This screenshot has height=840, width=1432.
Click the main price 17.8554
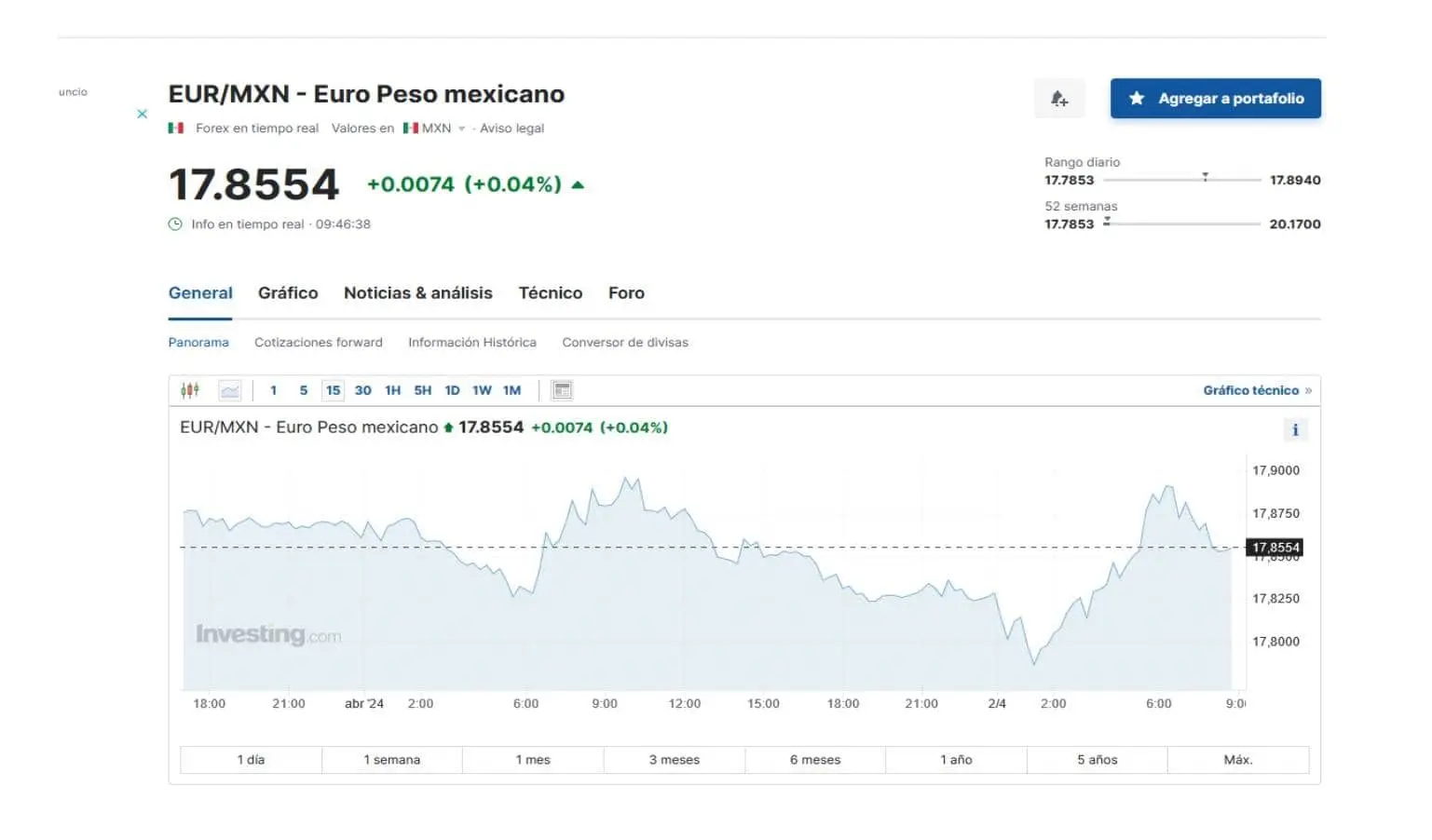[x=253, y=184]
